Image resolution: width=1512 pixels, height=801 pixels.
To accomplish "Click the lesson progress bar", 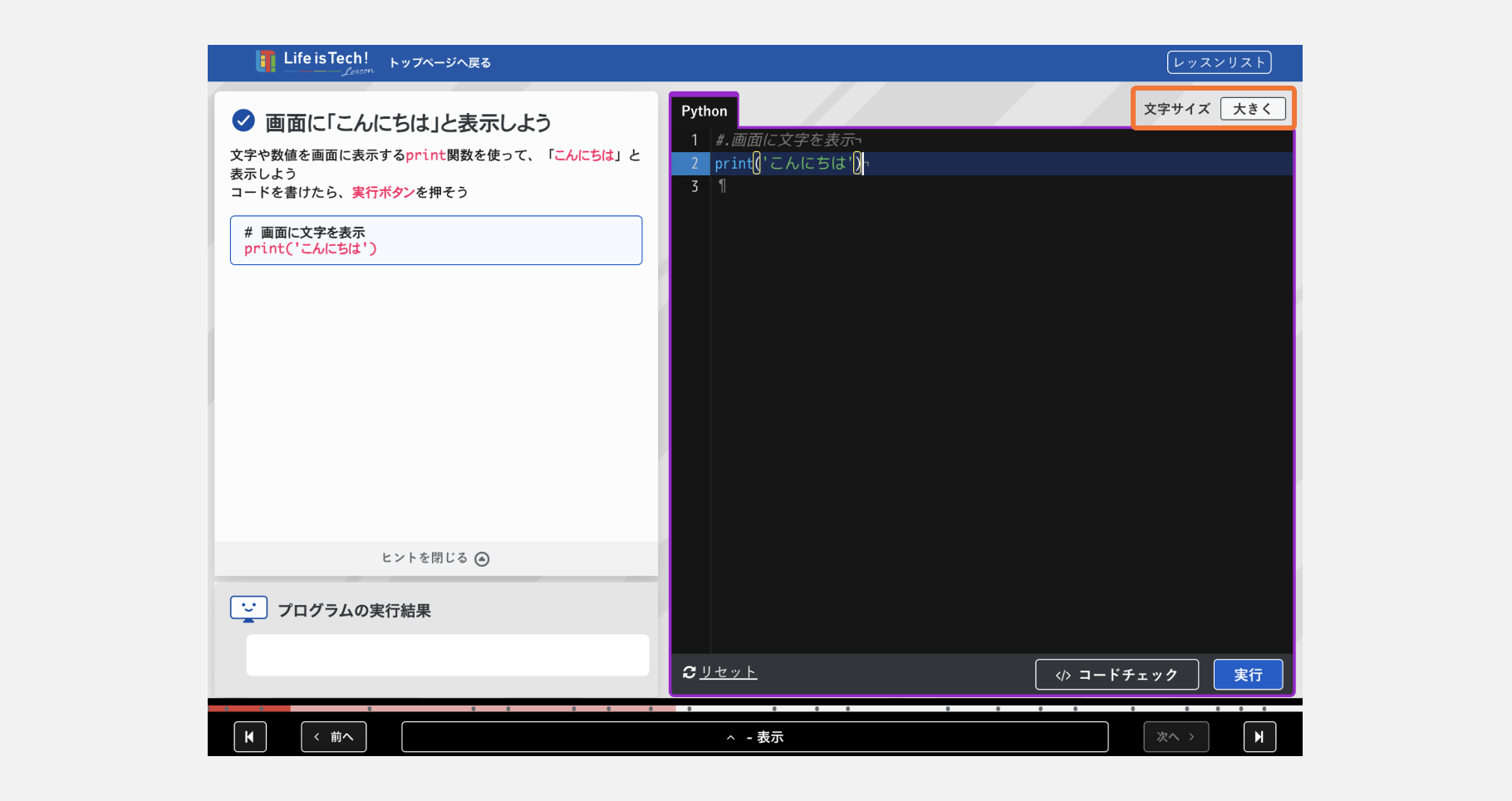I will click(754, 709).
